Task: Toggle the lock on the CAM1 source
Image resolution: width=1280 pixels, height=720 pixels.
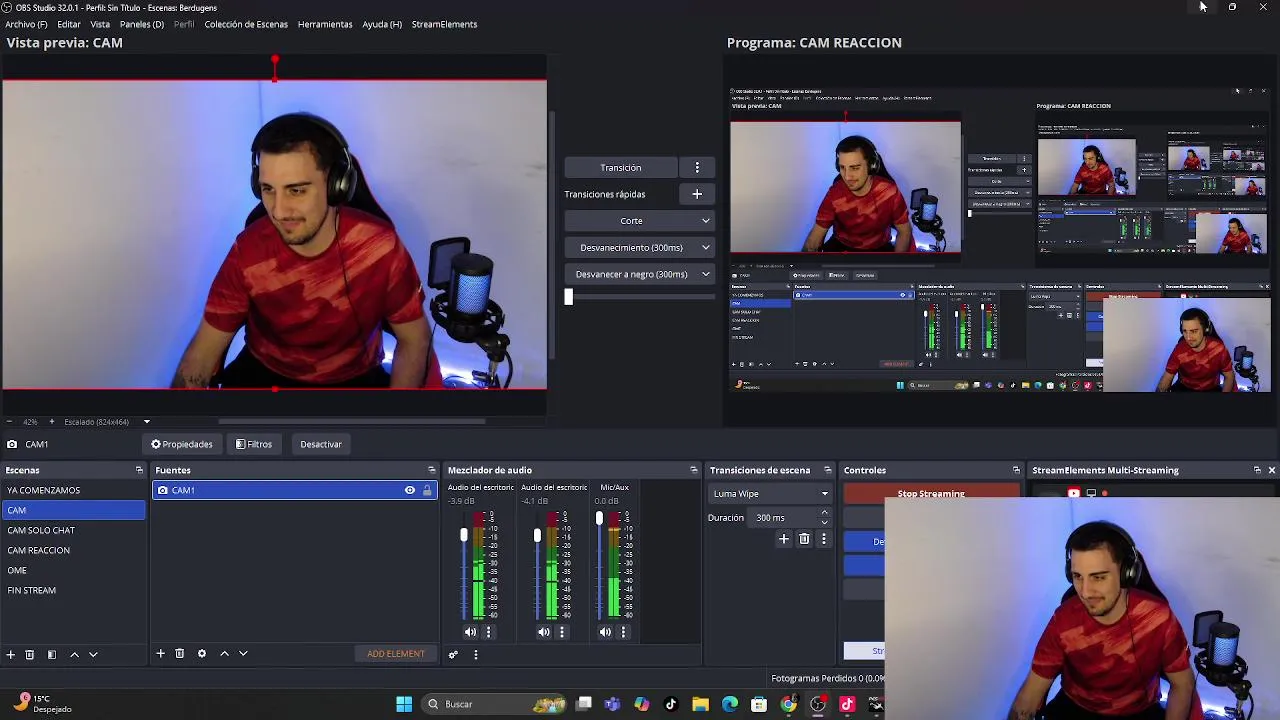Action: tap(427, 490)
